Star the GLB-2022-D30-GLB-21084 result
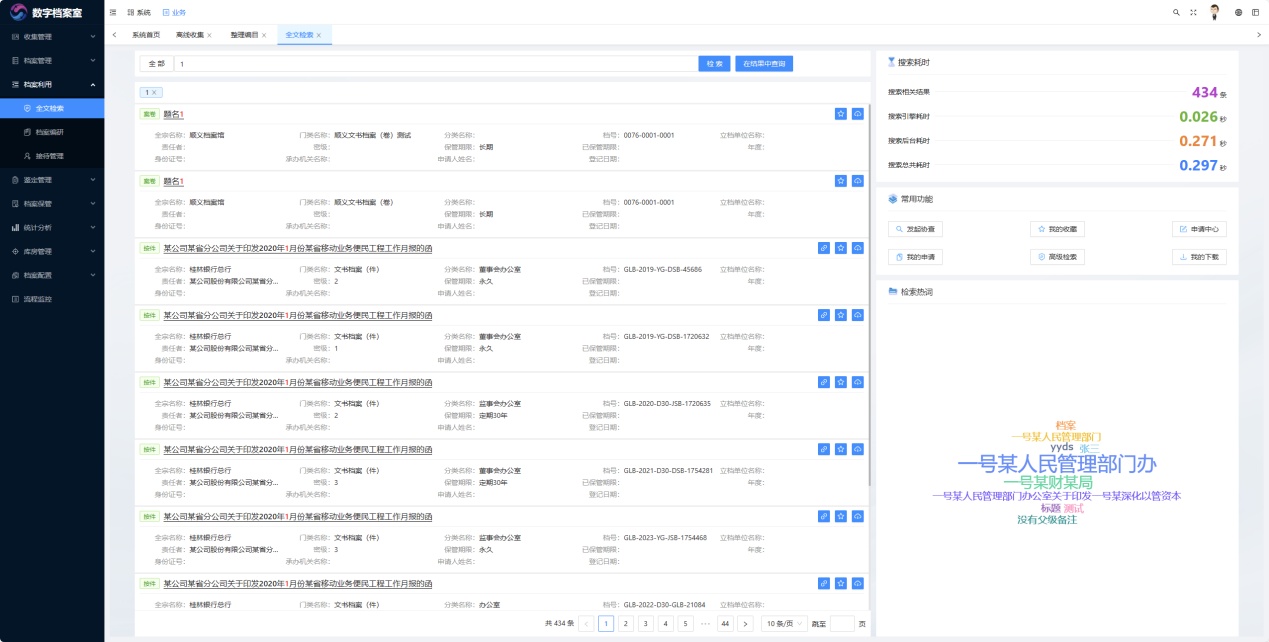The height and width of the screenshot is (642, 1269). 841,583
